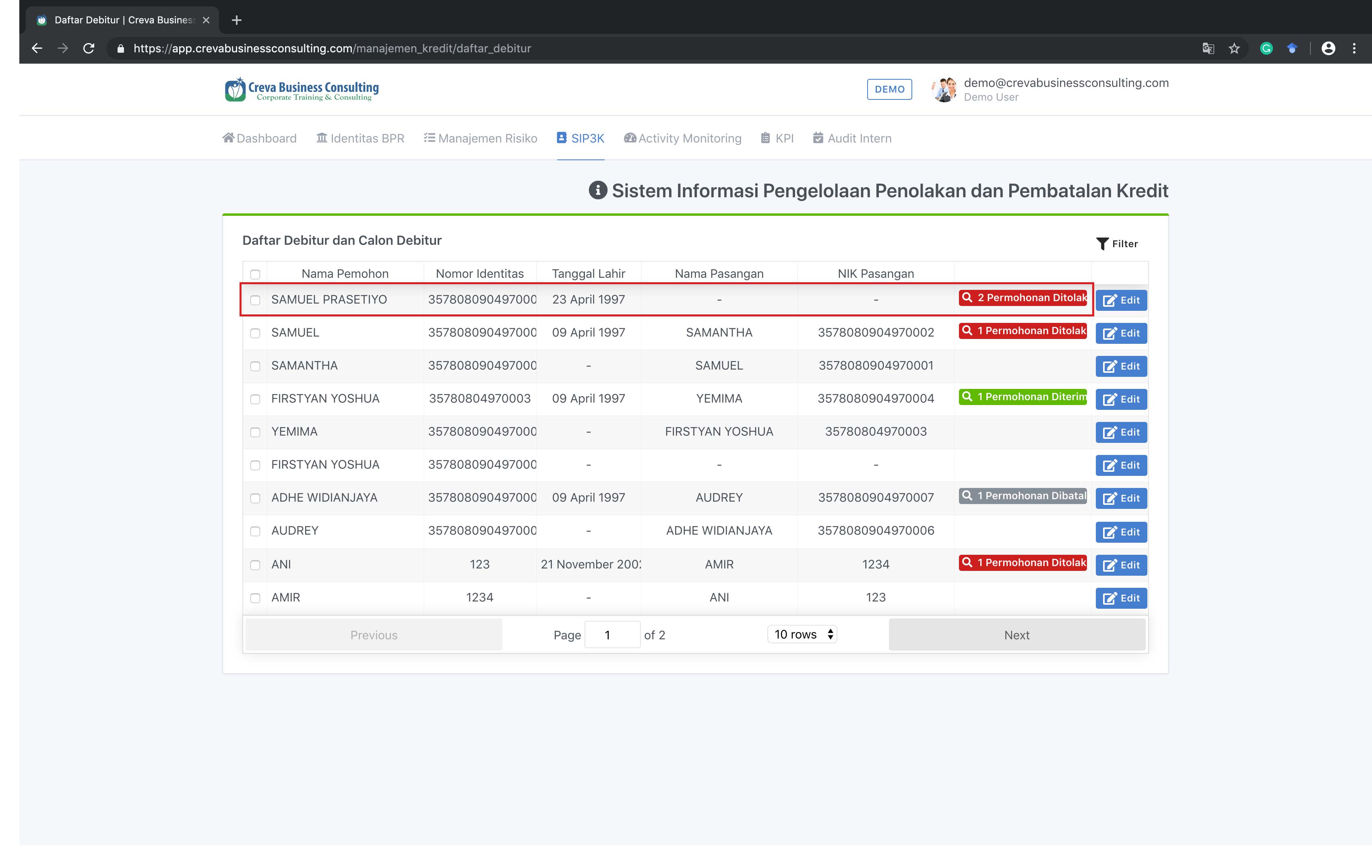Click the browser address bar URL
1372x868 pixels.
[332, 48]
